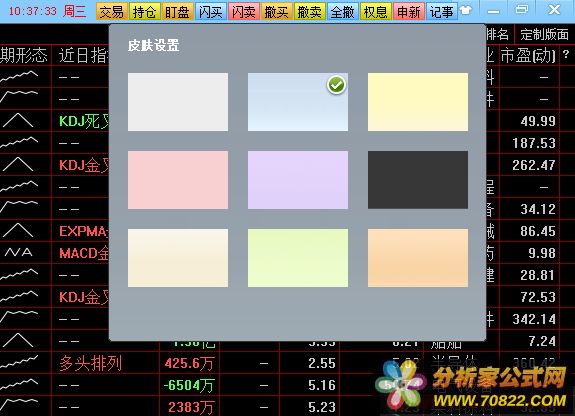Click the 市盈(动) column header

point(528,56)
